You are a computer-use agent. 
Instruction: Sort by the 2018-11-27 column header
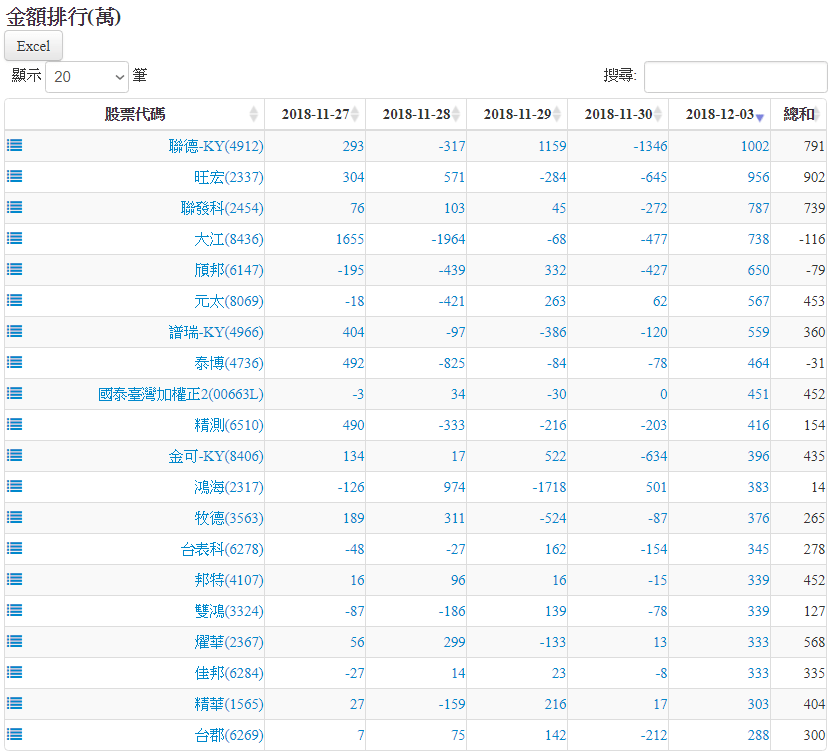tap(315, 114)
